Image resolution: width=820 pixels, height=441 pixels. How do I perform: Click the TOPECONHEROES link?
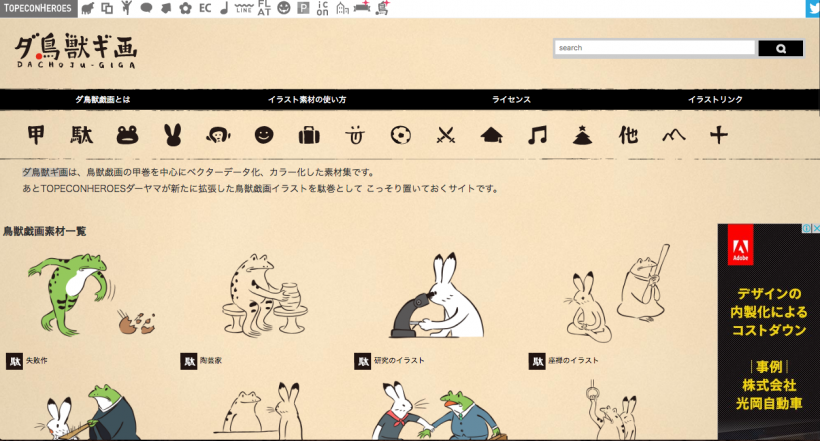coord(37,9)
